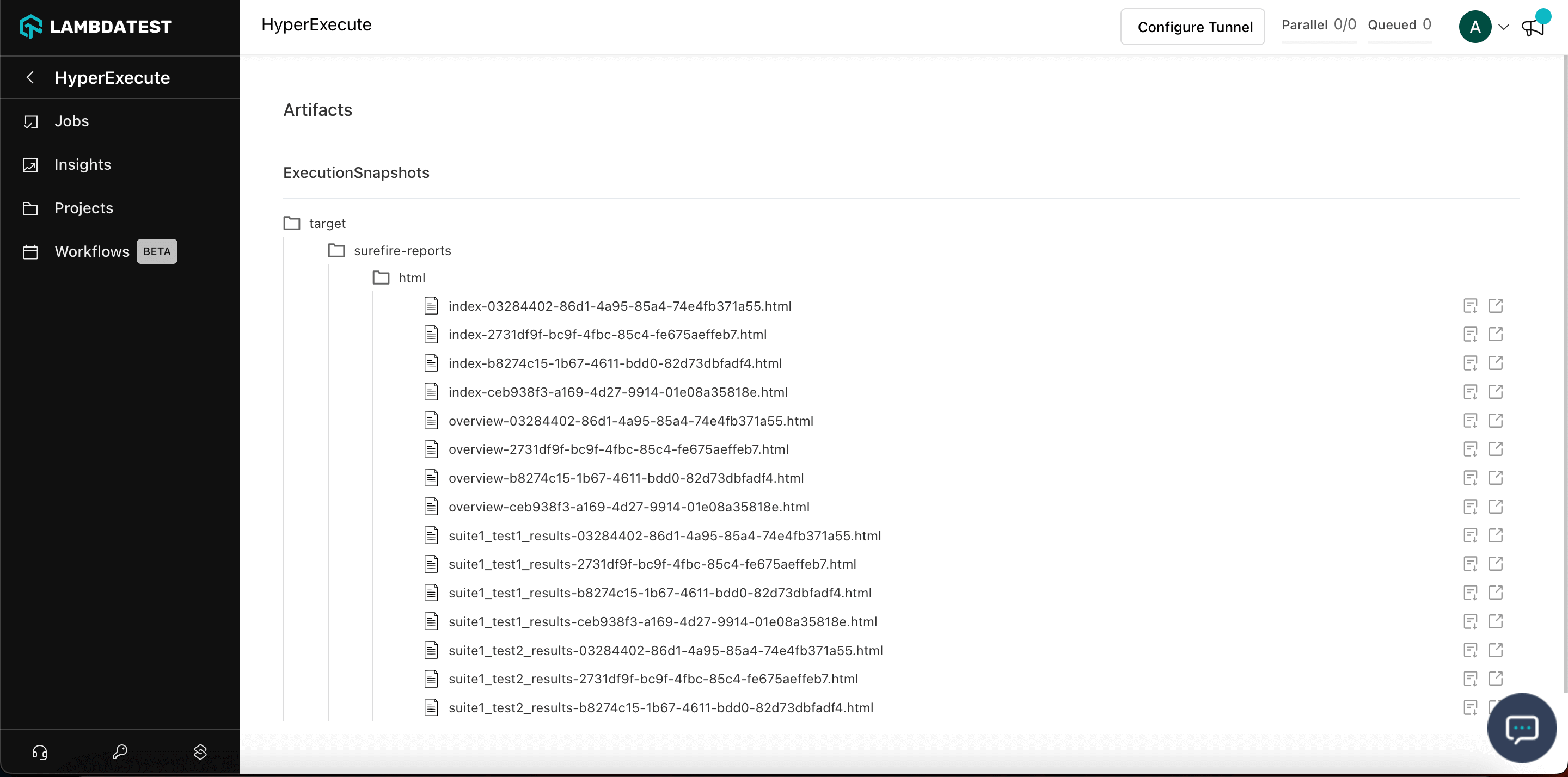
Task: Open Workflows BETA section
Action: [x=92, y=251]
